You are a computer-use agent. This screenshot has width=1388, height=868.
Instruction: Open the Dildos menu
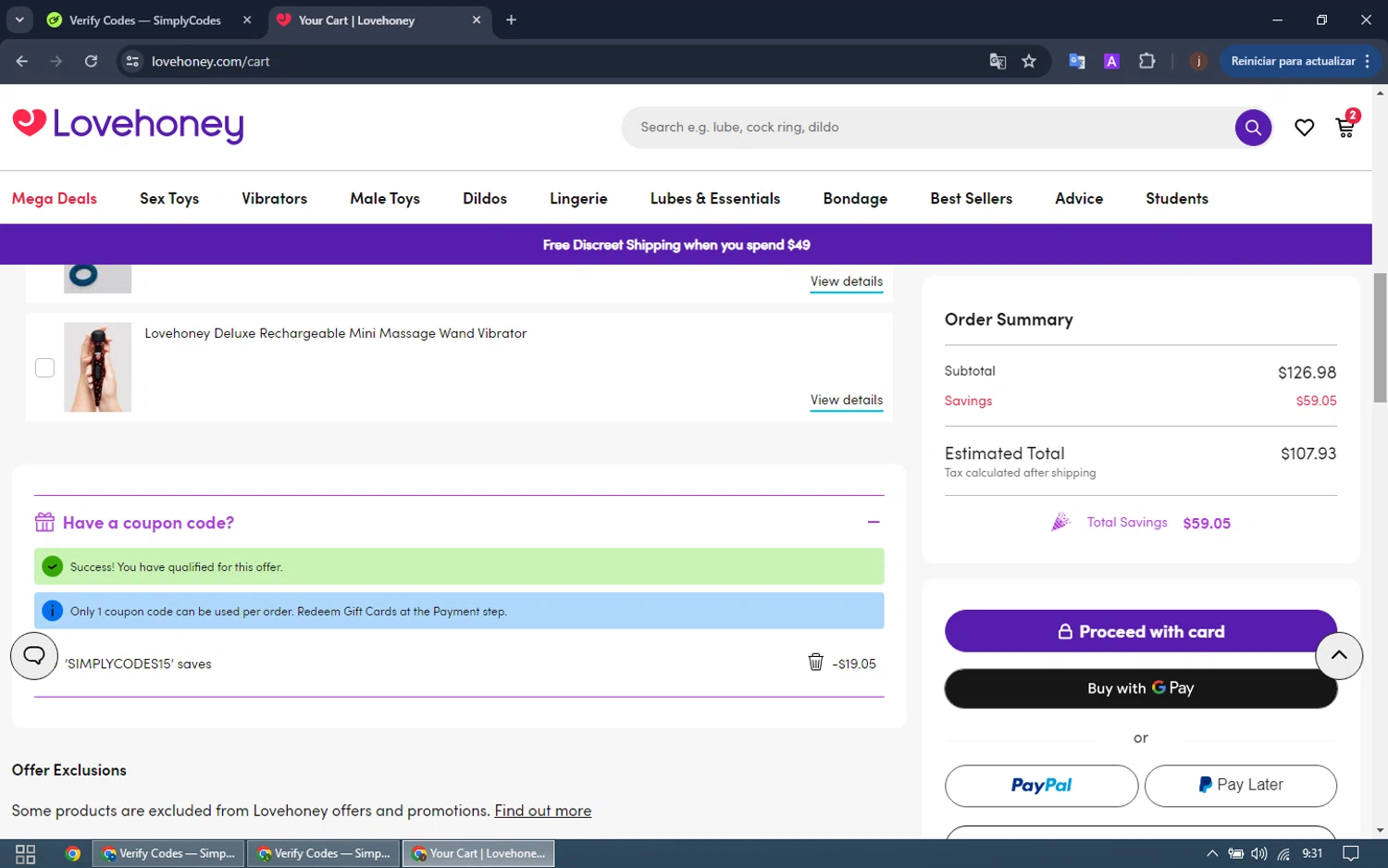[485, 198]
